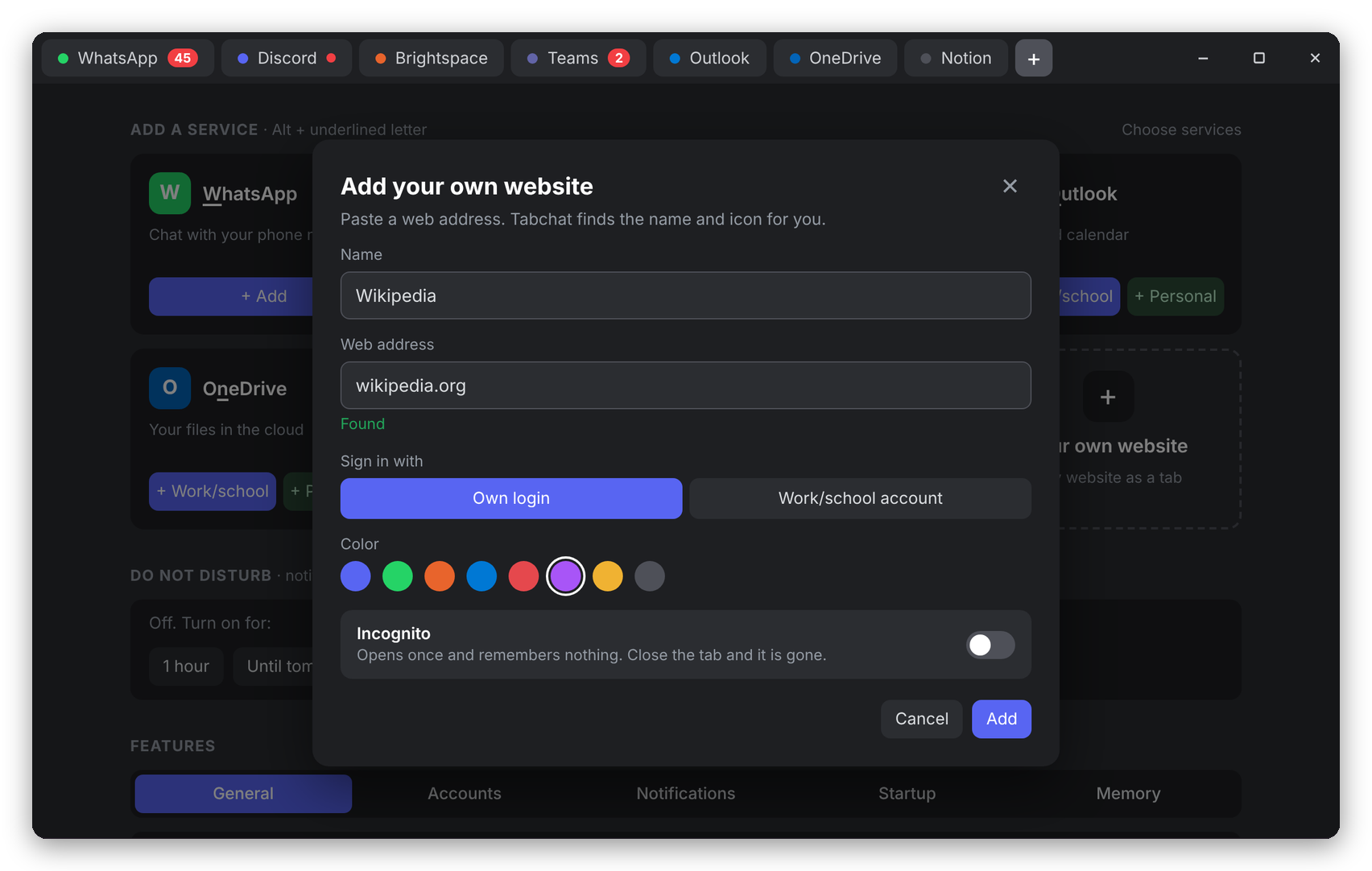Select the purple color swatch
This screenshot has width=1372, height=871.
coord(566,576)
